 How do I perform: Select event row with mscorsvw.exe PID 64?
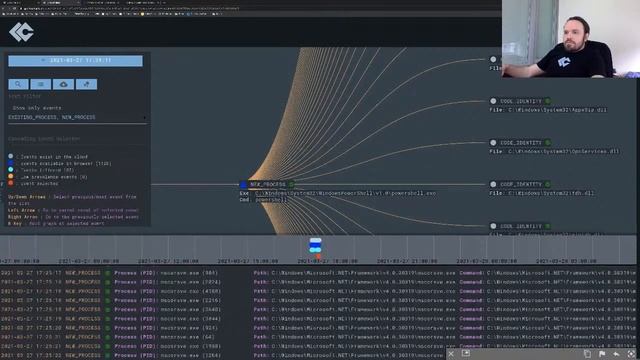318,337
